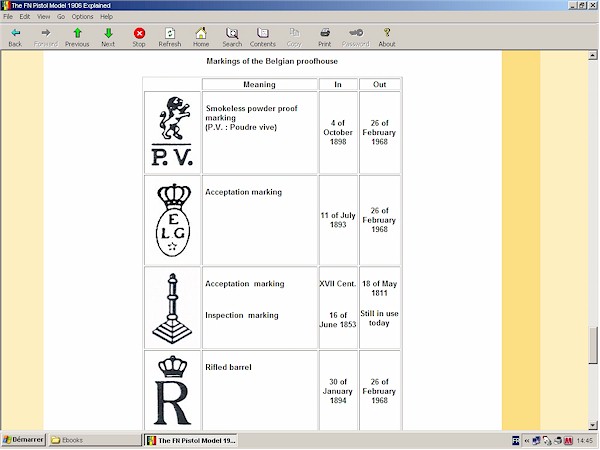Expand hidden tray icons chevron

(527, 441)
